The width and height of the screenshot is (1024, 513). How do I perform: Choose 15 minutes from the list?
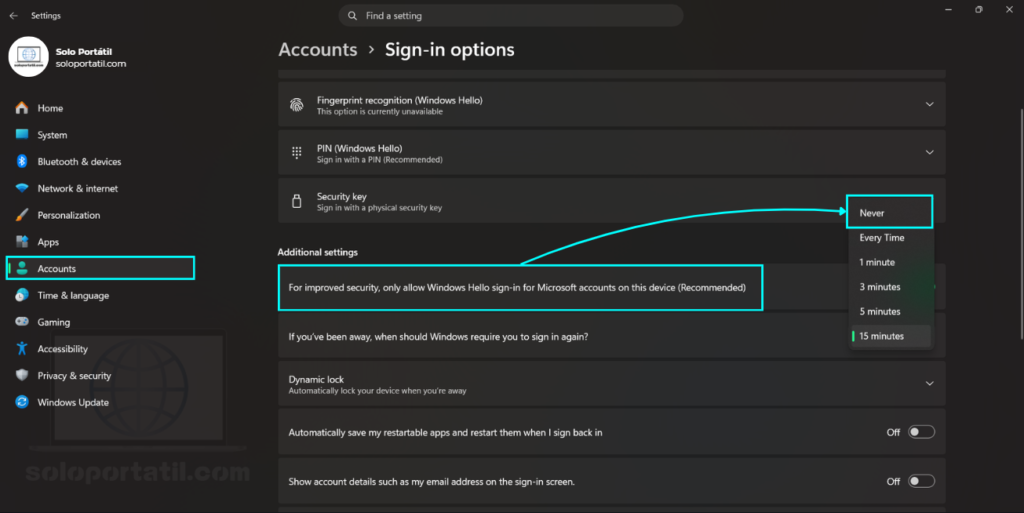pyautogui.click(x=889, y=336)
